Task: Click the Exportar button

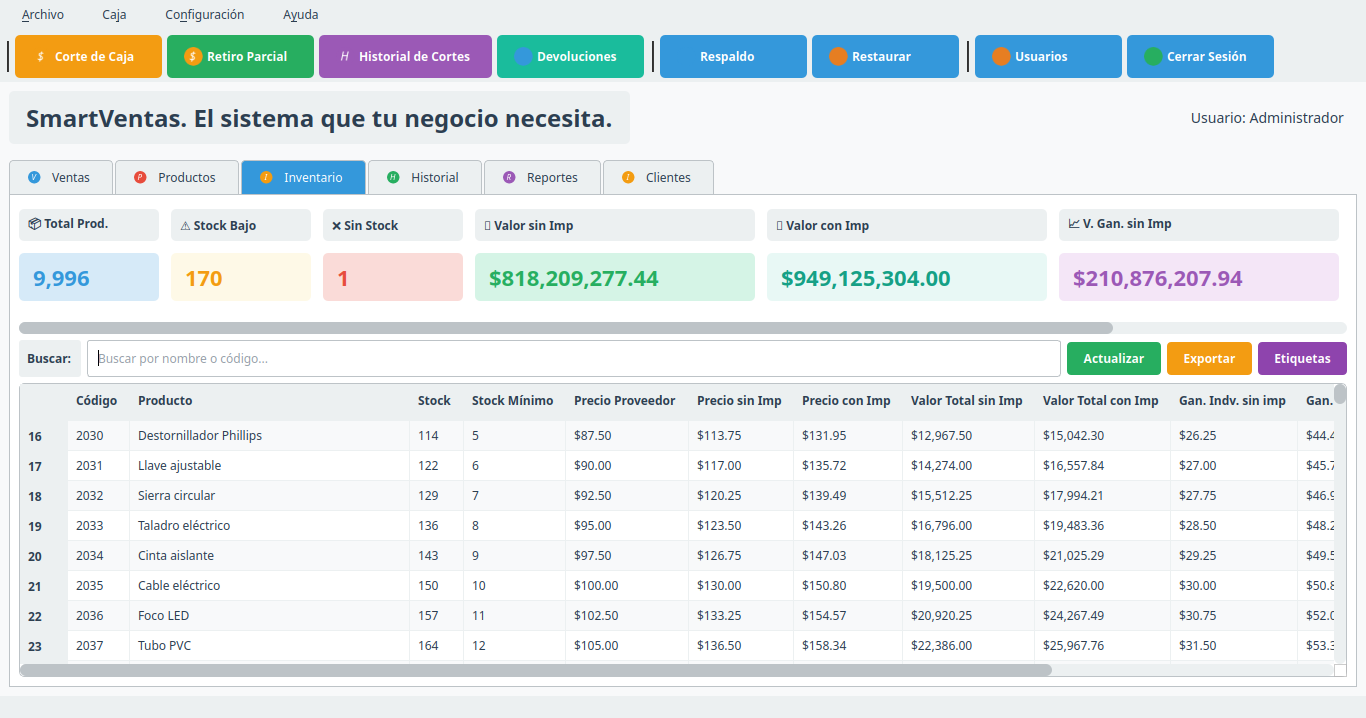Action: click(x=1209, y=358)
